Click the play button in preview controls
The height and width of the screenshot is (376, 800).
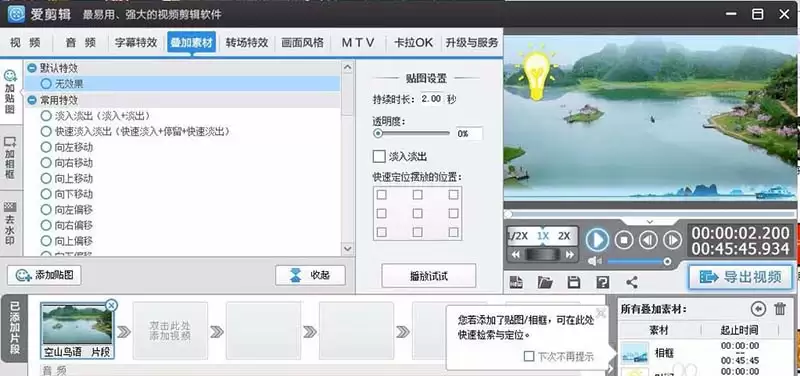(597, 239)
